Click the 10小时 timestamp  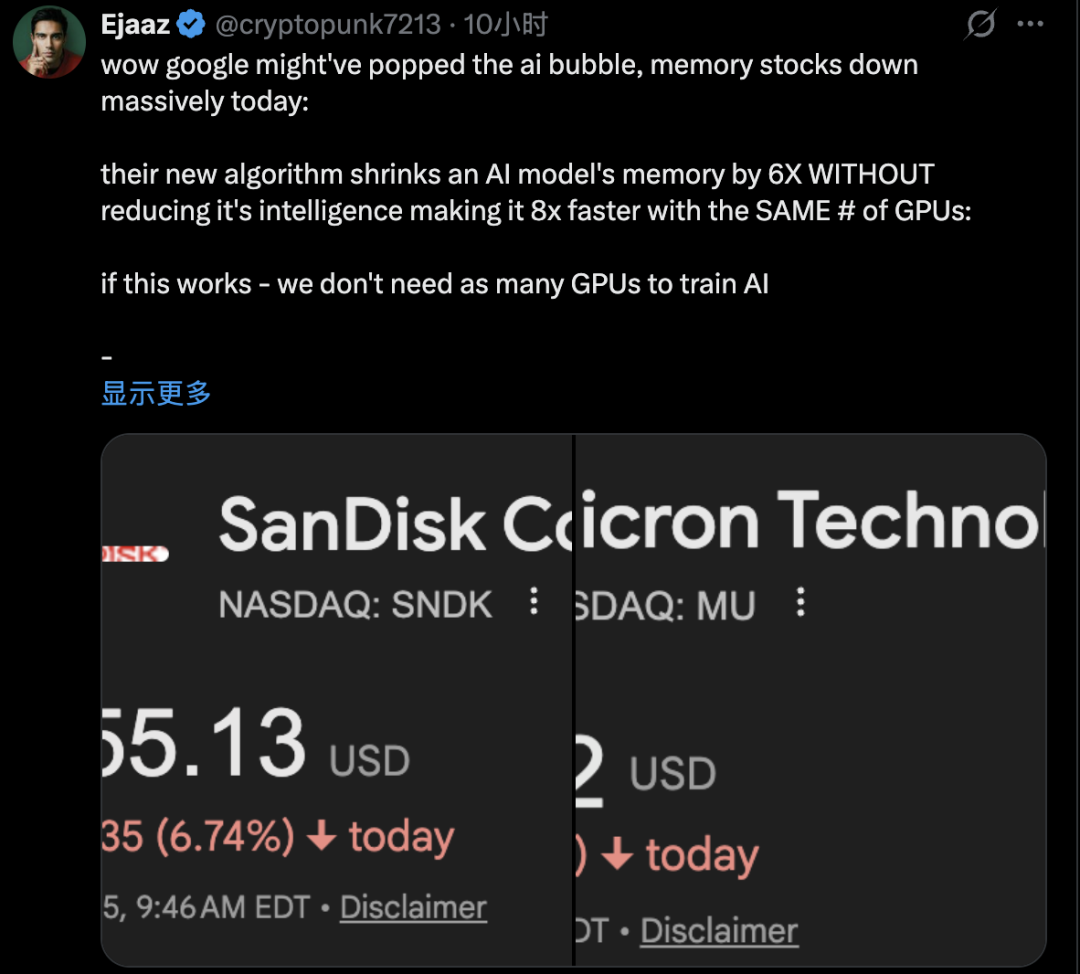506,25
